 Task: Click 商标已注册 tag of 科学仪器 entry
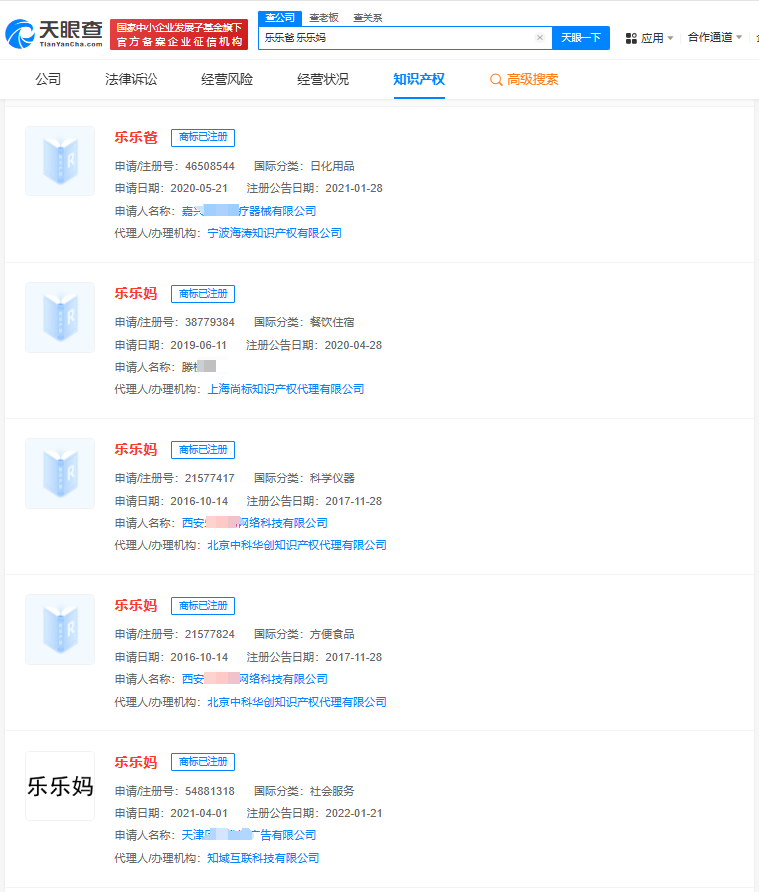[x=203, y=449]
